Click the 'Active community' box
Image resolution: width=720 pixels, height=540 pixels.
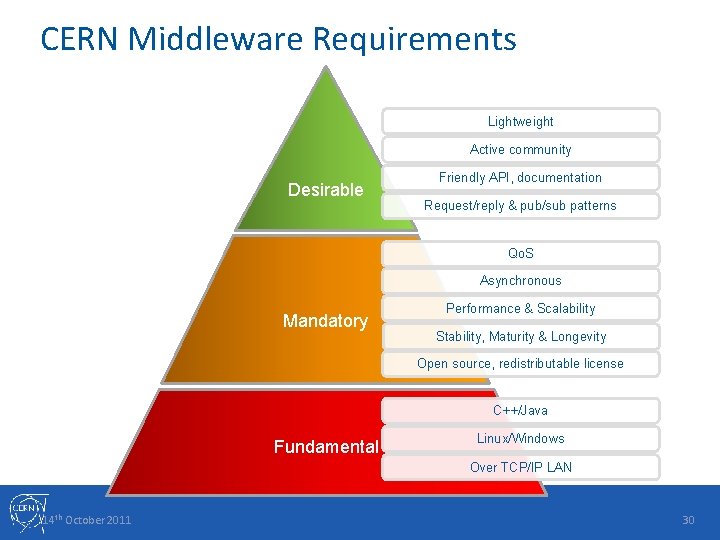pos(520,149)
